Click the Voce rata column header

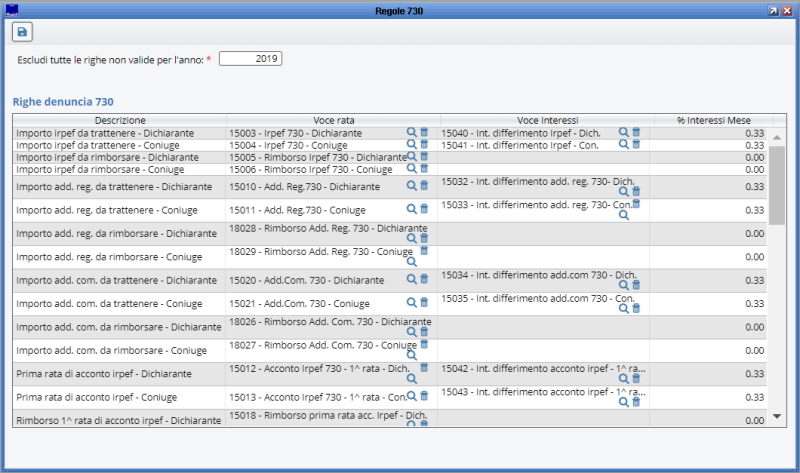point(333,120)
